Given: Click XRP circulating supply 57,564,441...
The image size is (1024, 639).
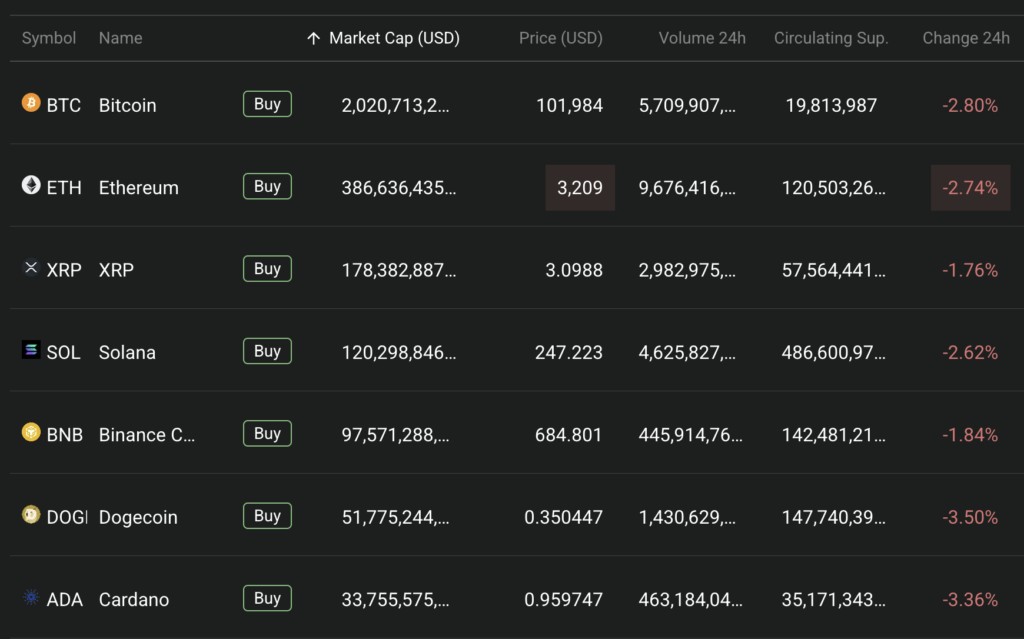Looking at the screenshot, I should pyautogui.click(x=834, y=270).
